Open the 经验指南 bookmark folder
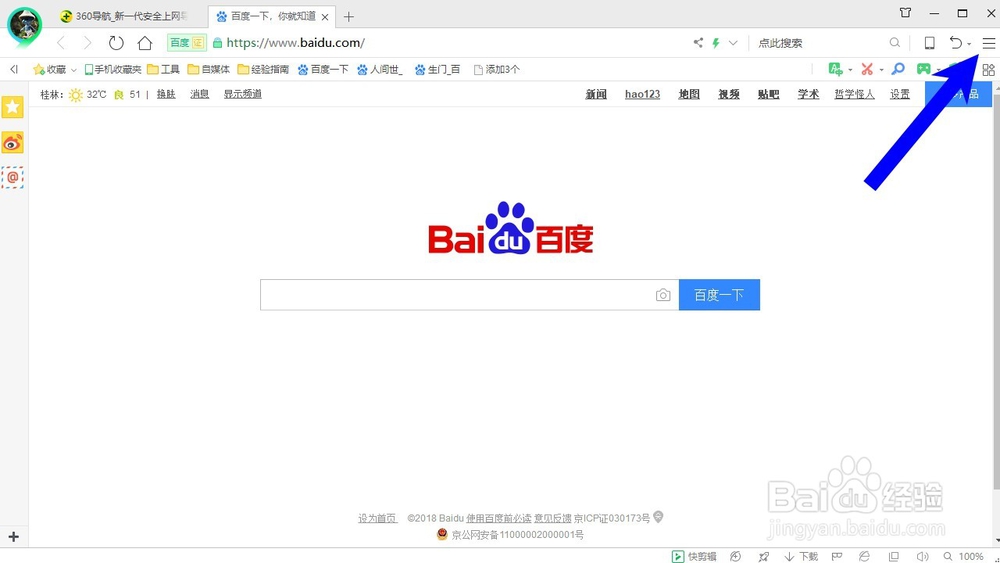The width and height of the screenshot is (1000, 563). pyautogui.click(x=263, y=69)
